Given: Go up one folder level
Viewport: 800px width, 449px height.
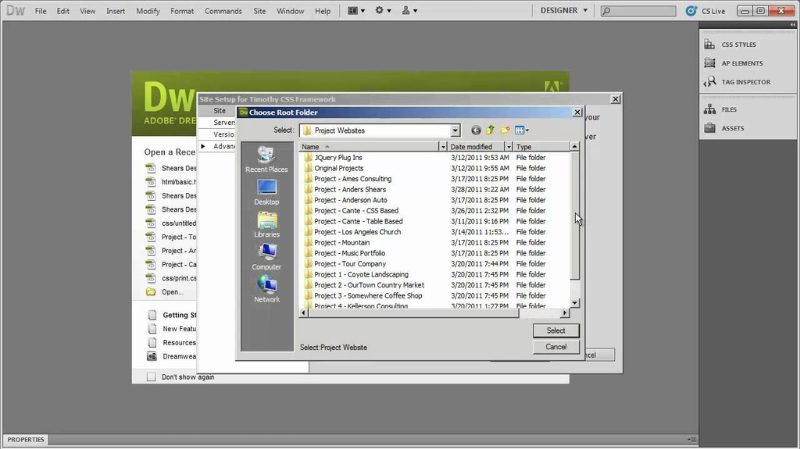Looking at the screenshot, I should pyautogui.click(x=491, y=130).
